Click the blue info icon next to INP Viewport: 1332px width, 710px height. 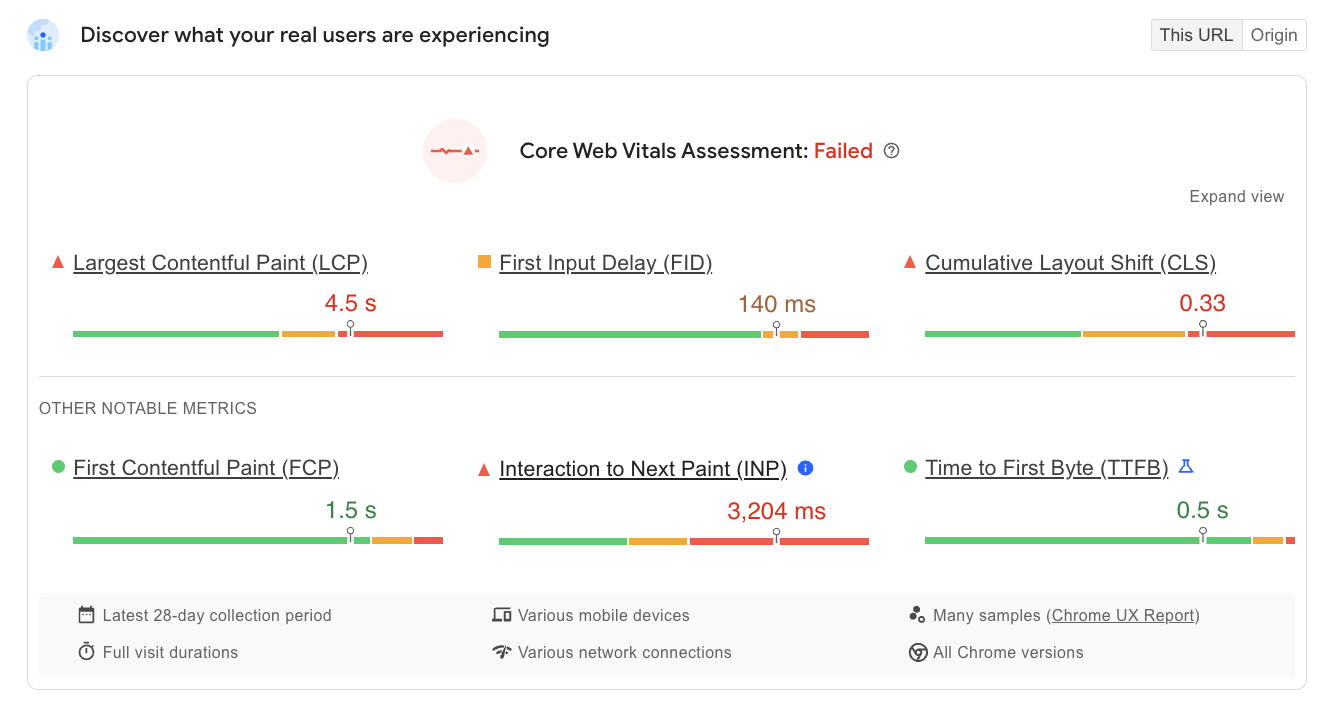[805, 468]
